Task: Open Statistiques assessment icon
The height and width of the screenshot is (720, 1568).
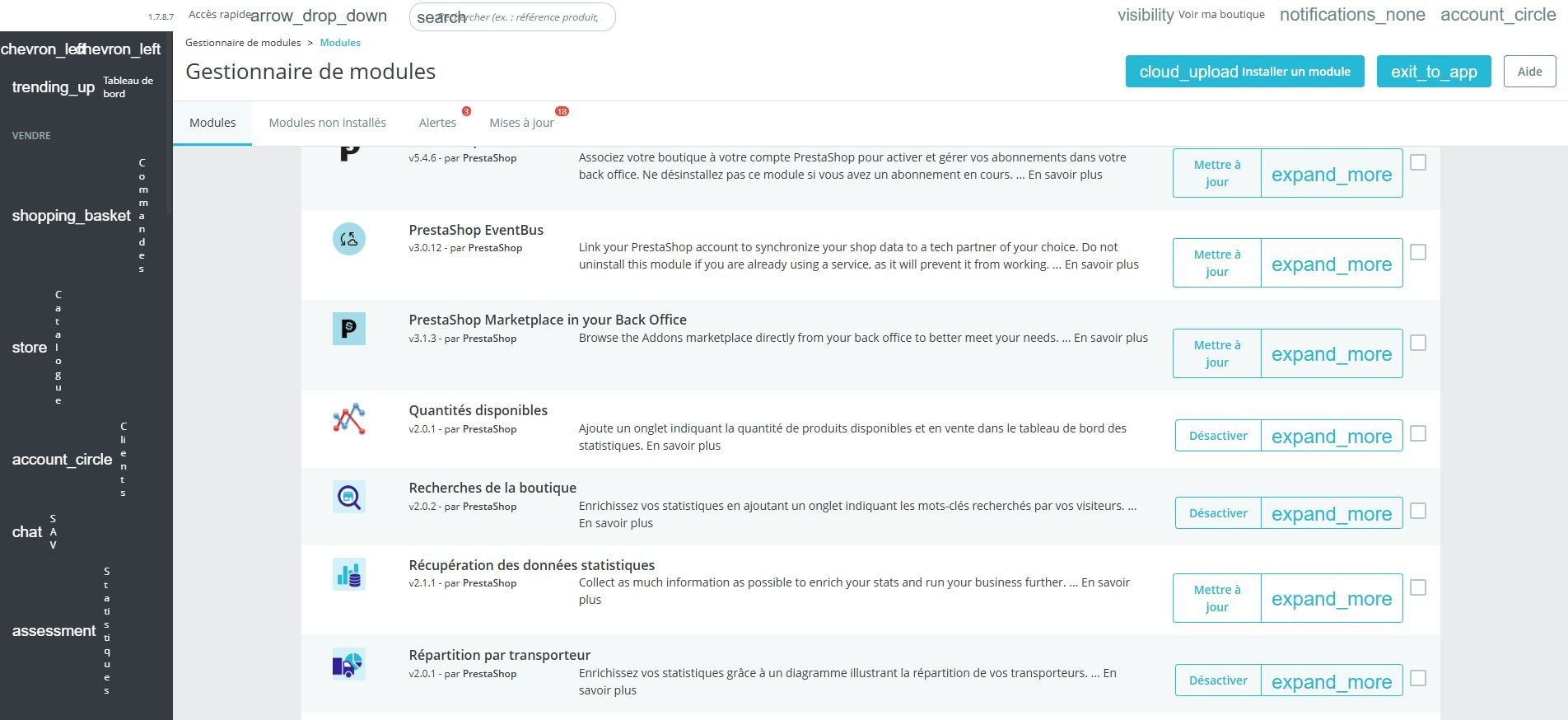Action: [x=54, y=631]
